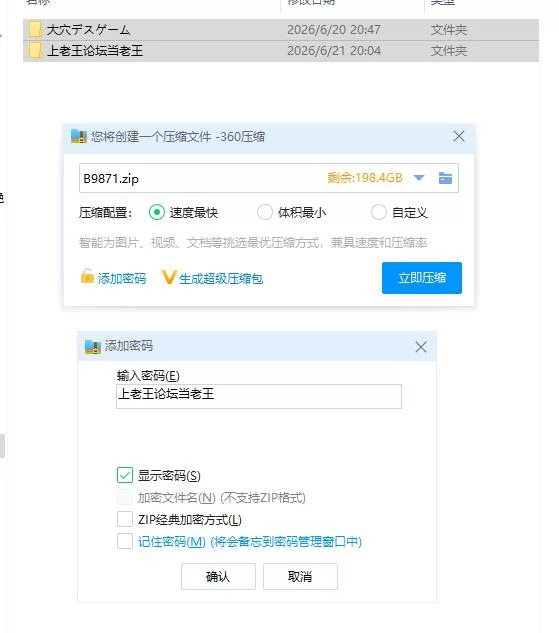Viewport: 559px width, 633px height.
Task: Click the 添加密码 link text
Action: [x=122, y=279]
